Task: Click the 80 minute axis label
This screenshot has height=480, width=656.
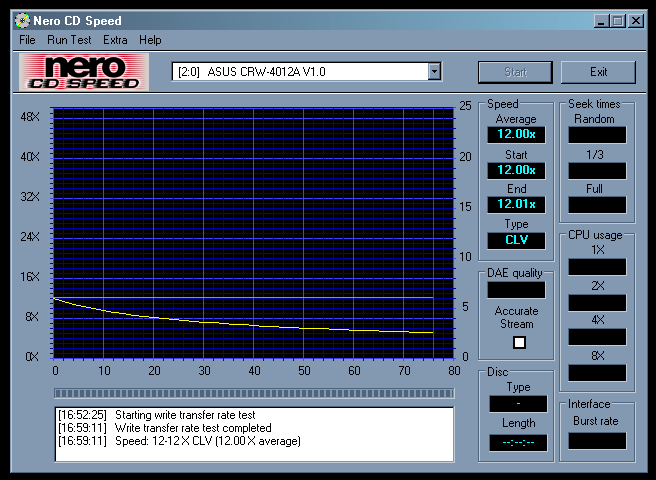Action: pos(454,371)
